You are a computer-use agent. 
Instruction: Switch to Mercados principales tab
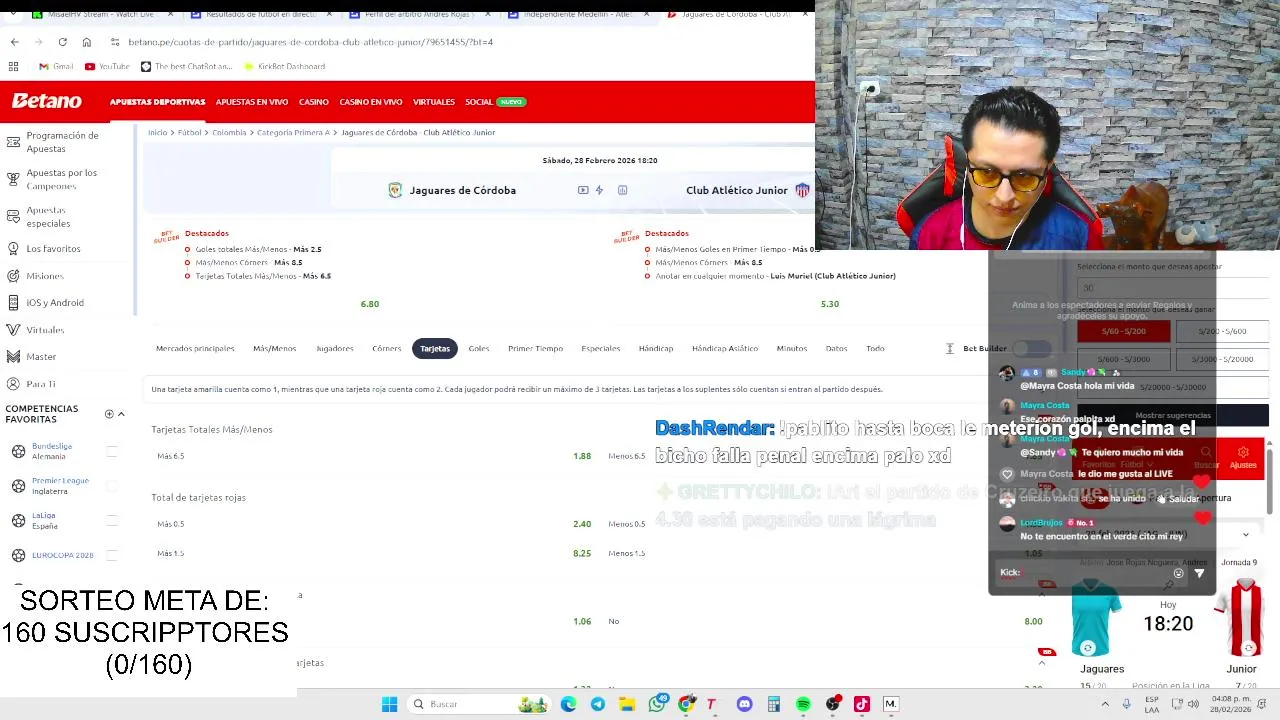coord(195,348)
